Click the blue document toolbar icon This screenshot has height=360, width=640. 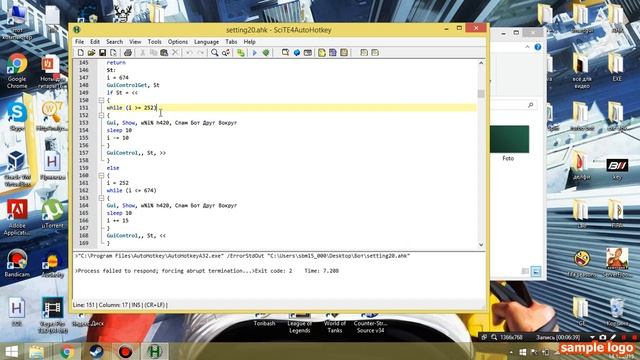tap(333, 53)
